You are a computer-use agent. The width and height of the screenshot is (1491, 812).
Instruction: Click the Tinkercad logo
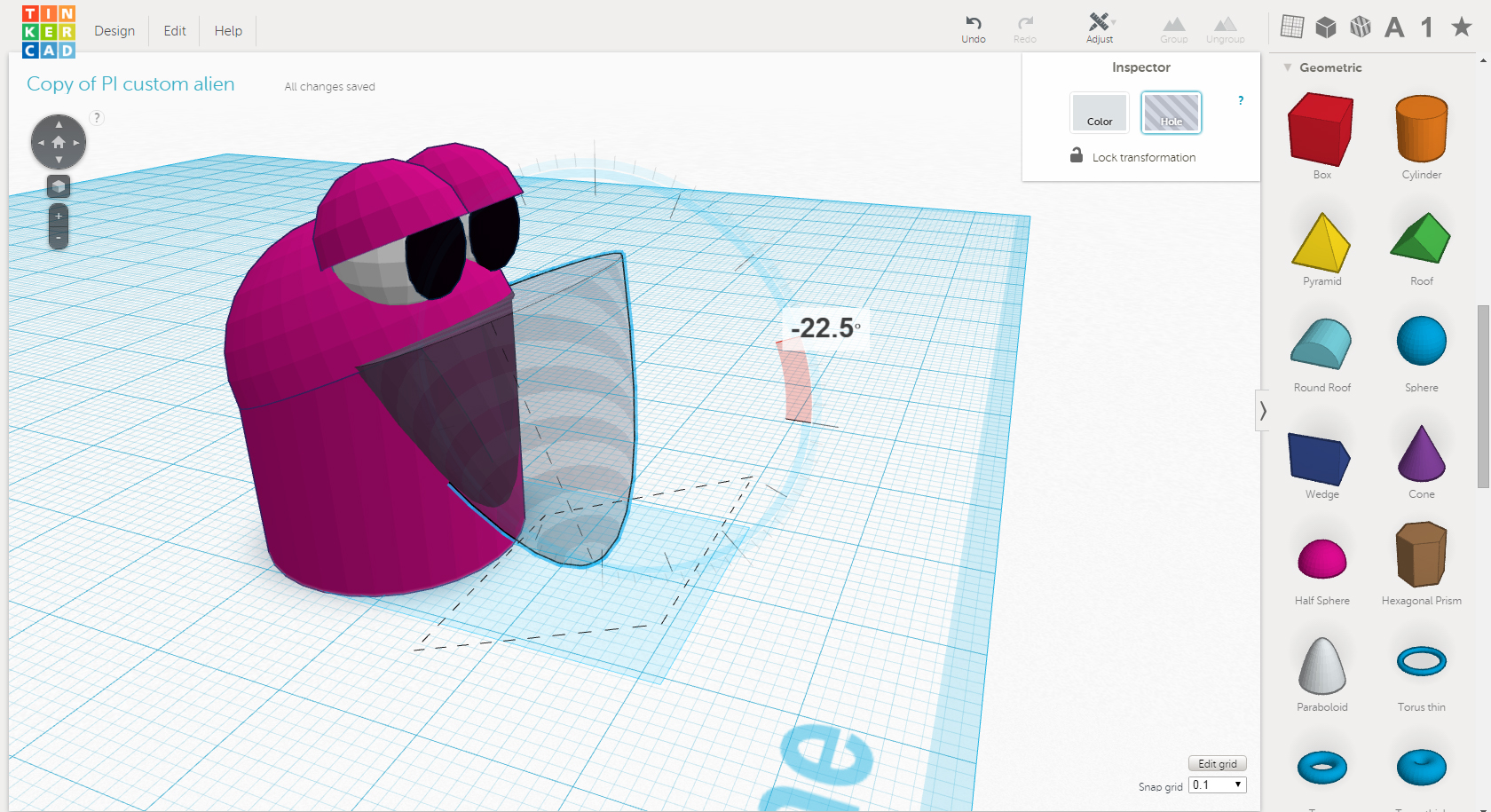(x=49, y=31)
